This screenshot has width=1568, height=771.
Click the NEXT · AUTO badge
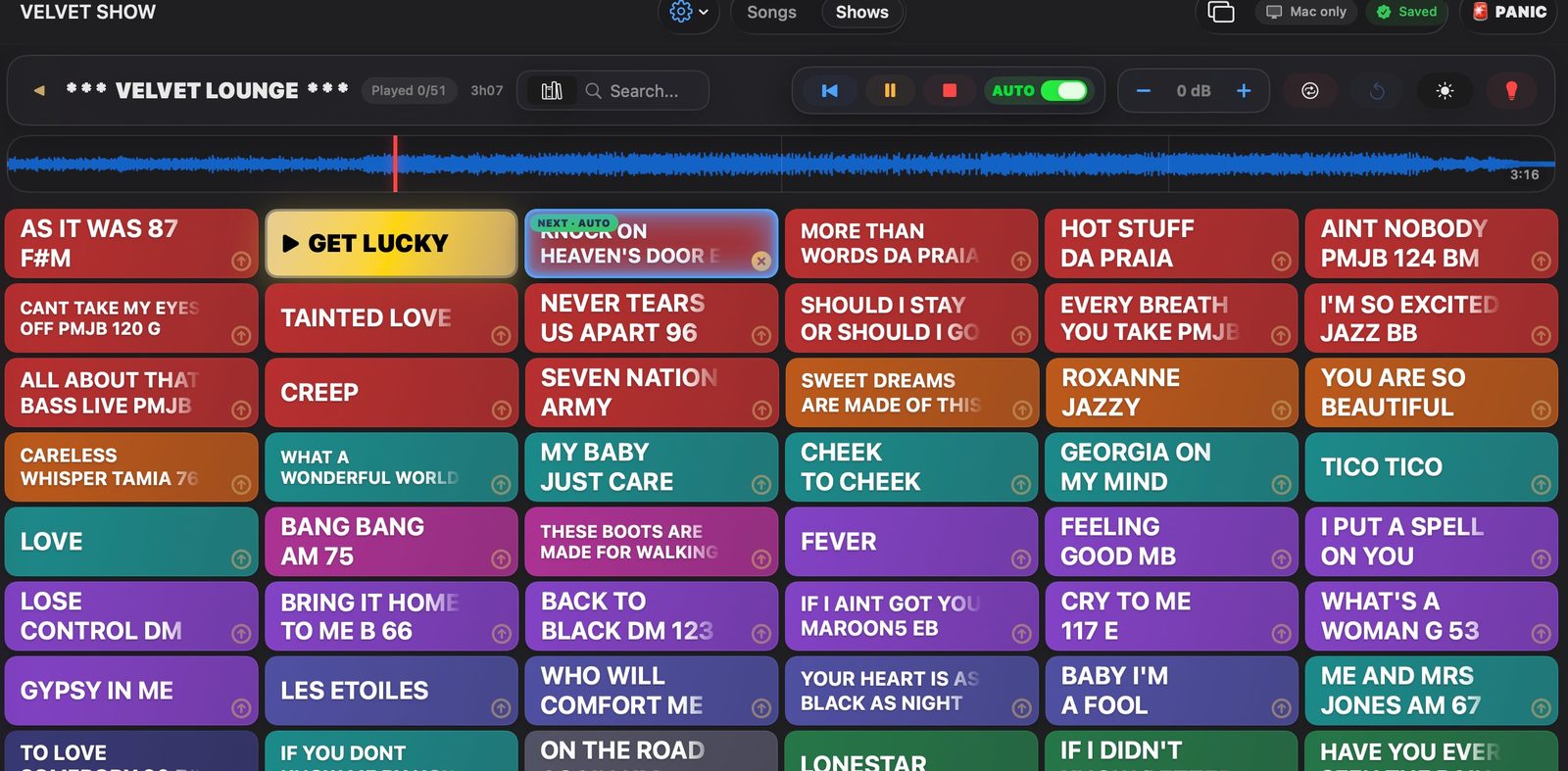pos(573,223)
